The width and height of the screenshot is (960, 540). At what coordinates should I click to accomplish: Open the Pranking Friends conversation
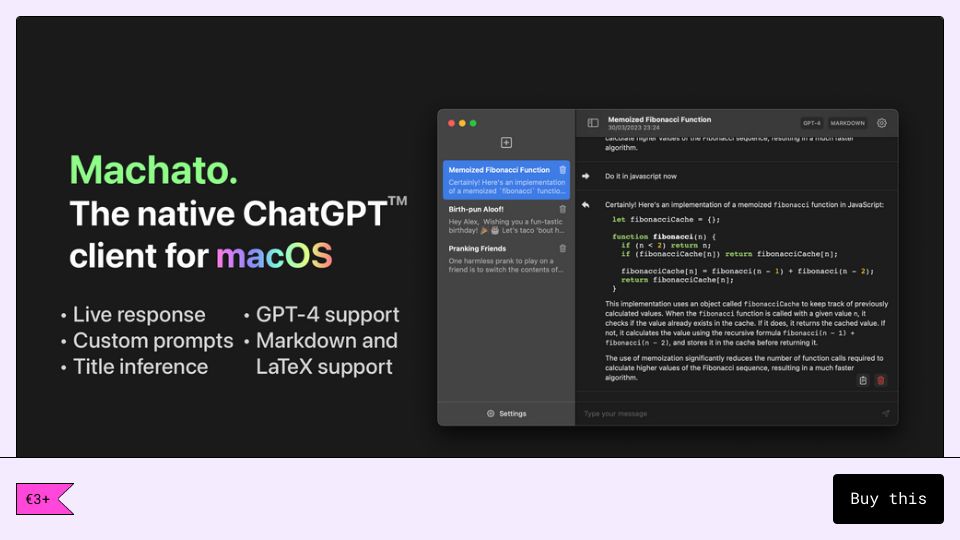tap(506, 258)
